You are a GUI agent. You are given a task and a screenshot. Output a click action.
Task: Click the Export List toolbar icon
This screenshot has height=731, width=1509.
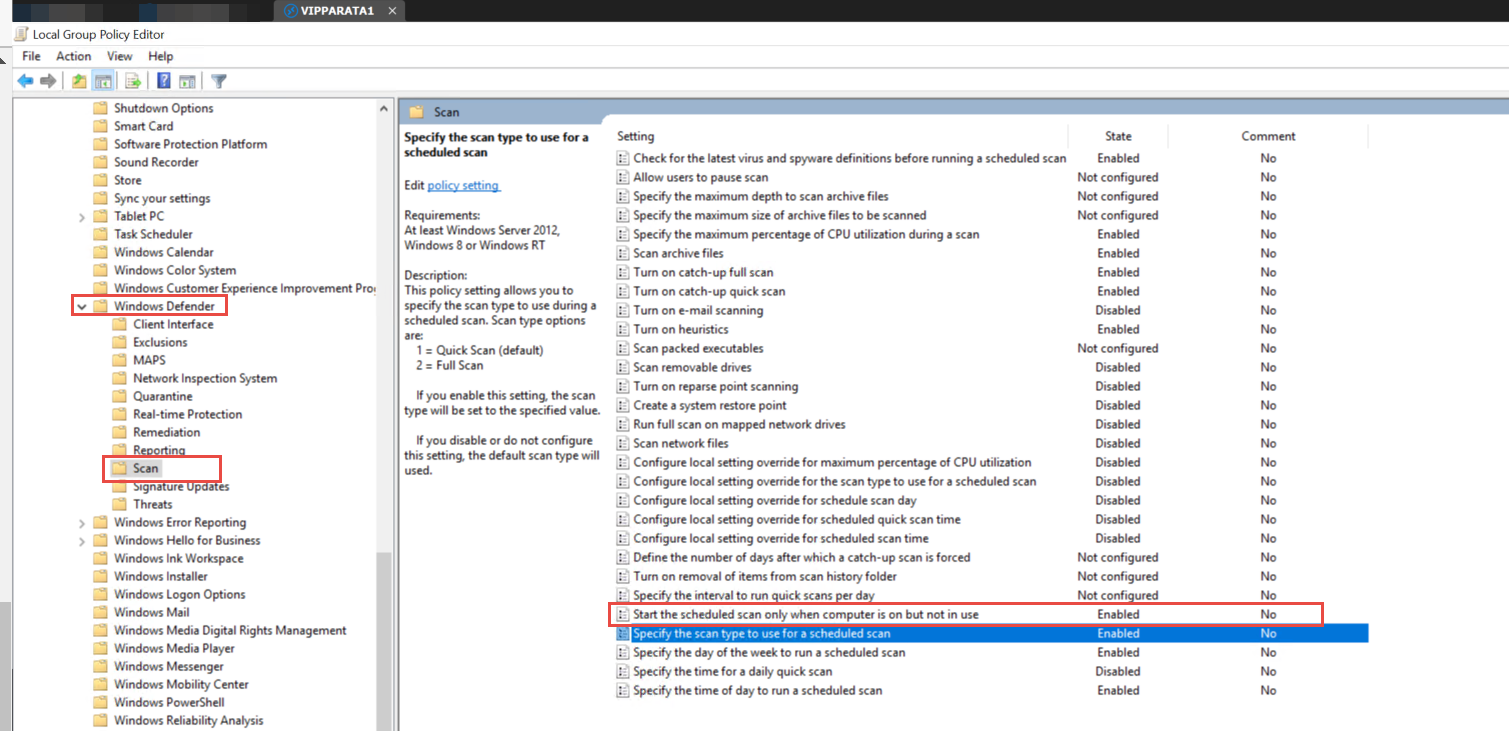(132, 81)
